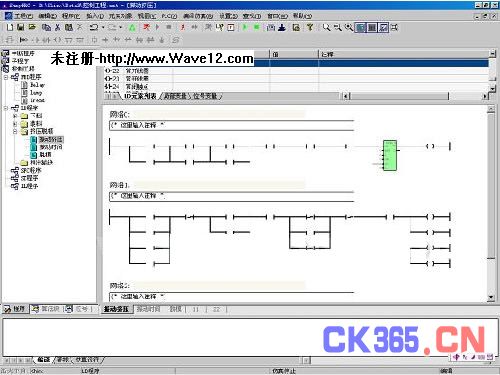Toggle the highlighted grid view button in toolbar
Viewport: 500px width, 375px height.
361,27
